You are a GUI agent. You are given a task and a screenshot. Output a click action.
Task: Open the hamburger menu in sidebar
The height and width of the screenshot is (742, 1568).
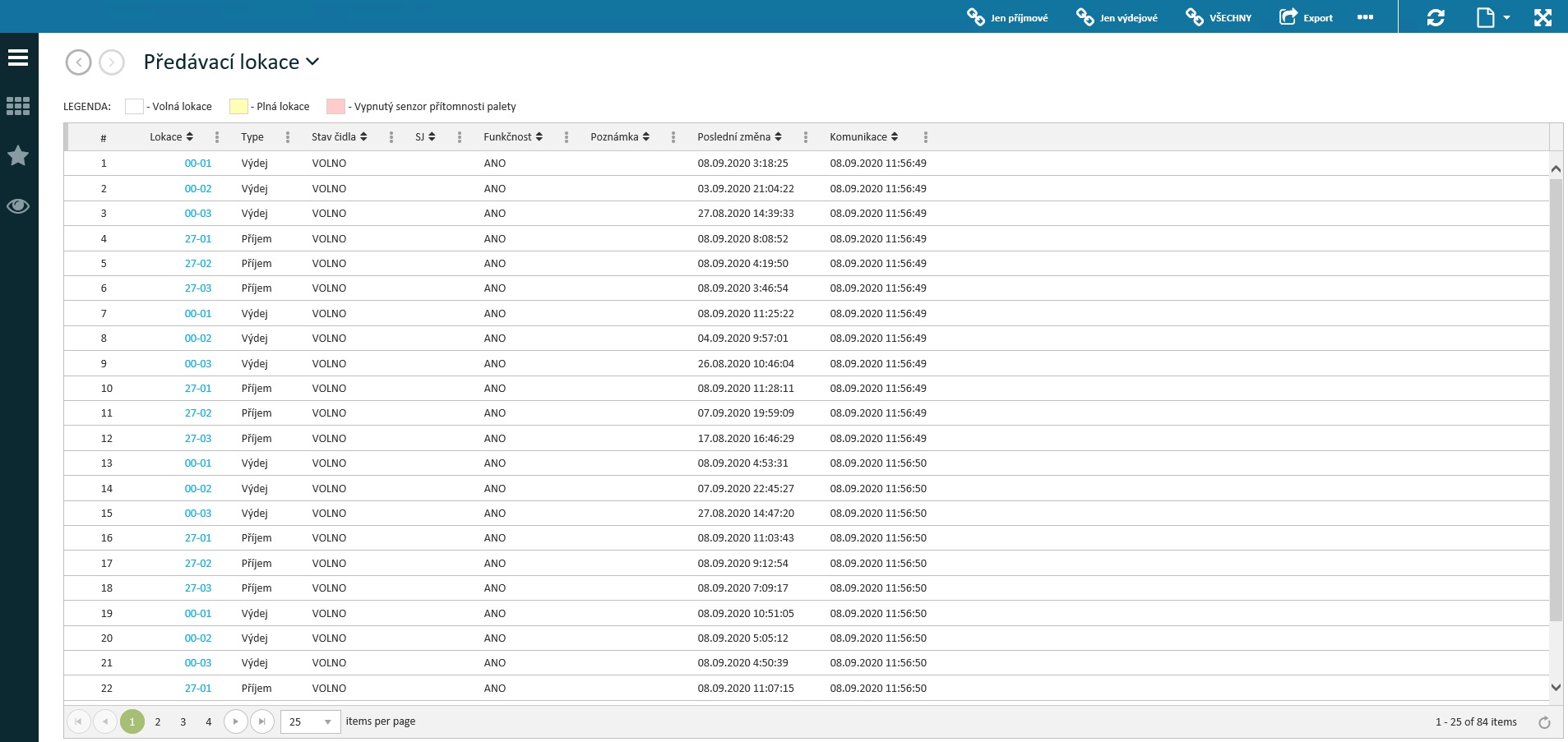(18, 58)
